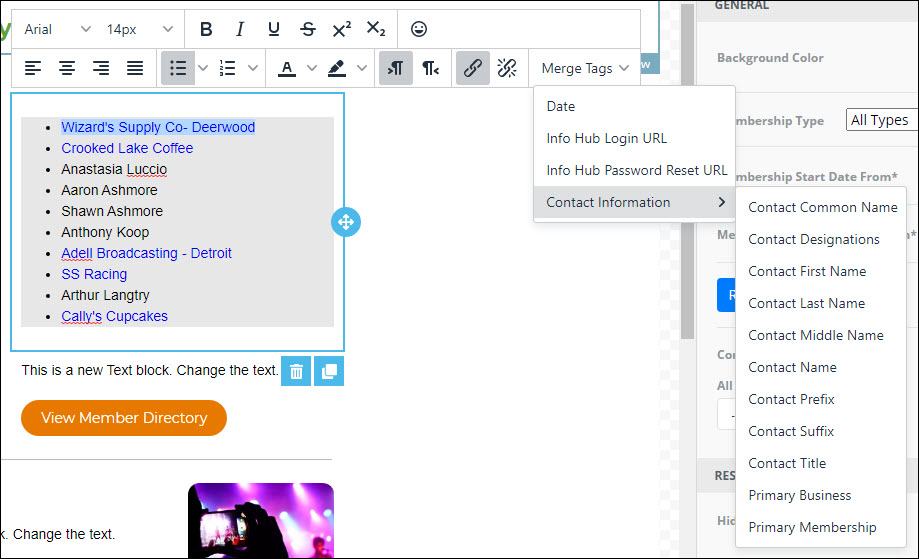Insert Contact Middle Name tag
Image resolution: width=919 pixels, height=559 pixels.
pos(821,335)
